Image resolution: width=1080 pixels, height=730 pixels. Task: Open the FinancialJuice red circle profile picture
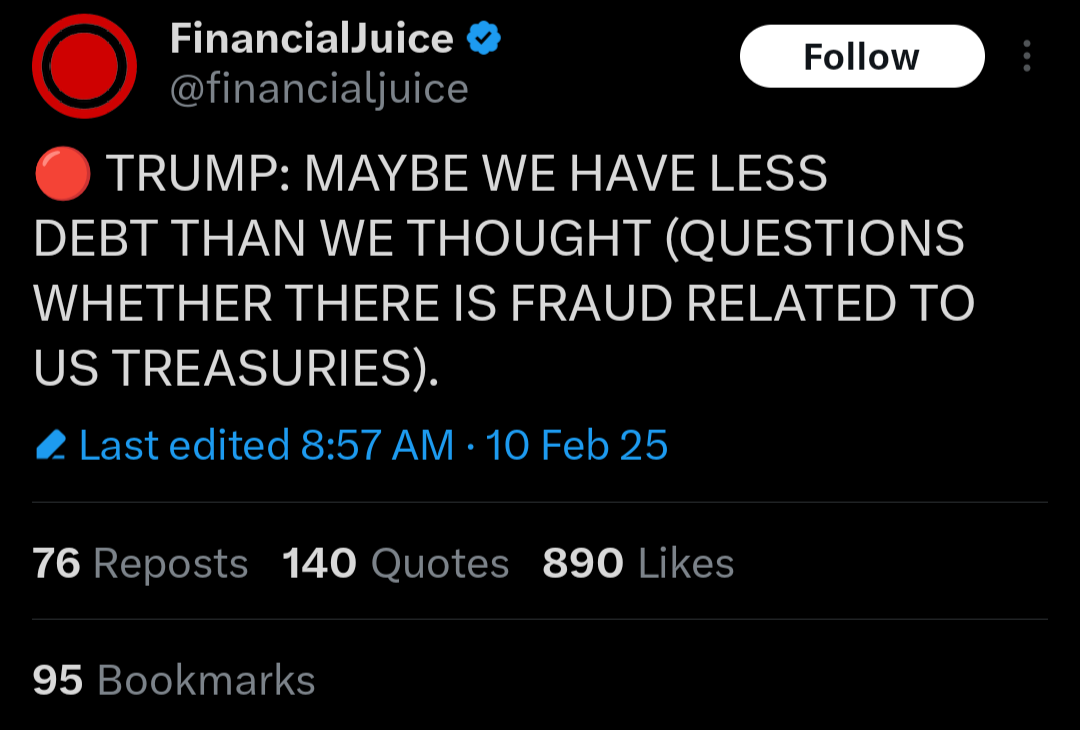(x=84, y=67)
